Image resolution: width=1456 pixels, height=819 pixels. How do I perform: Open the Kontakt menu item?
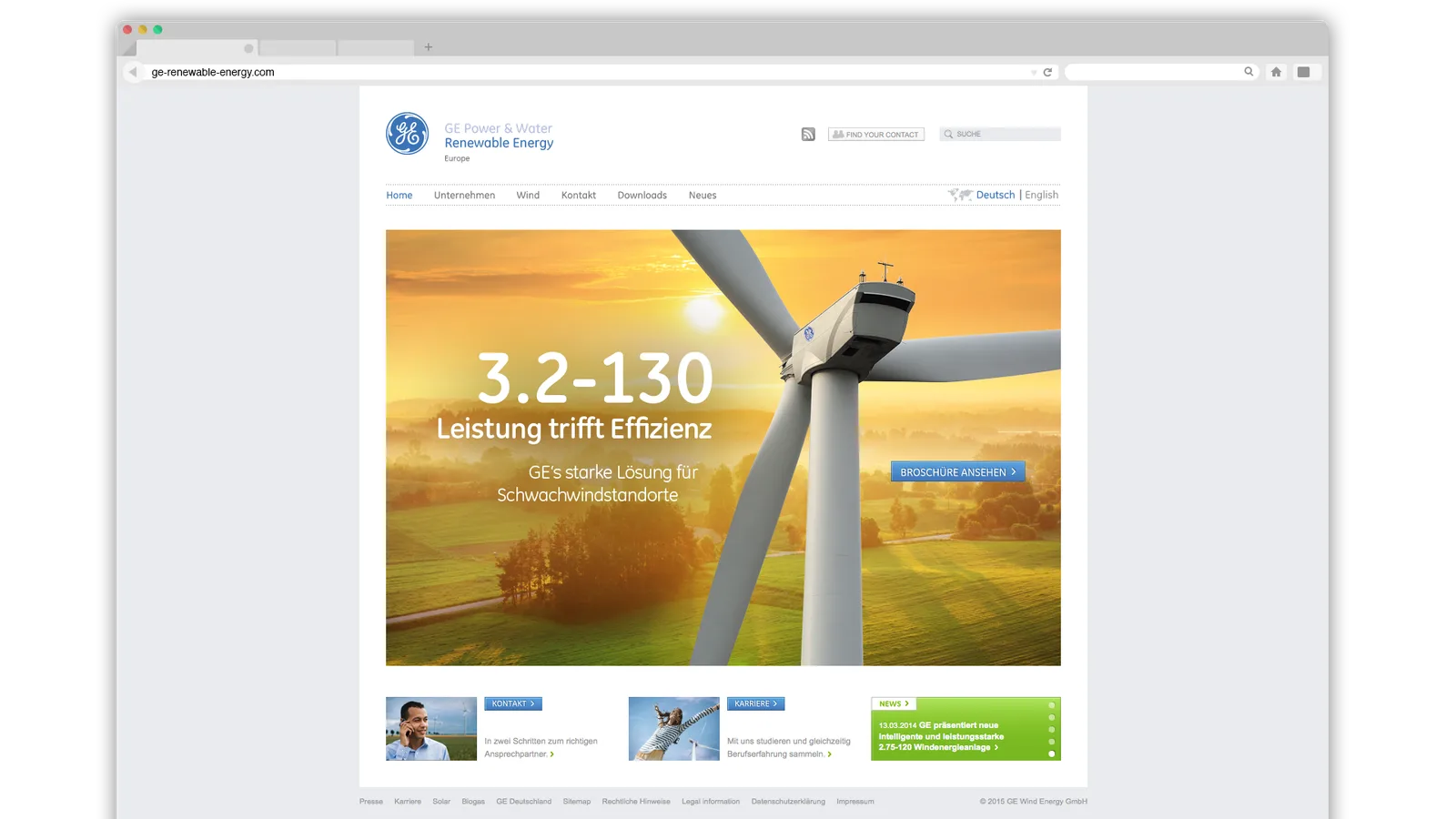tap(579, 196)
